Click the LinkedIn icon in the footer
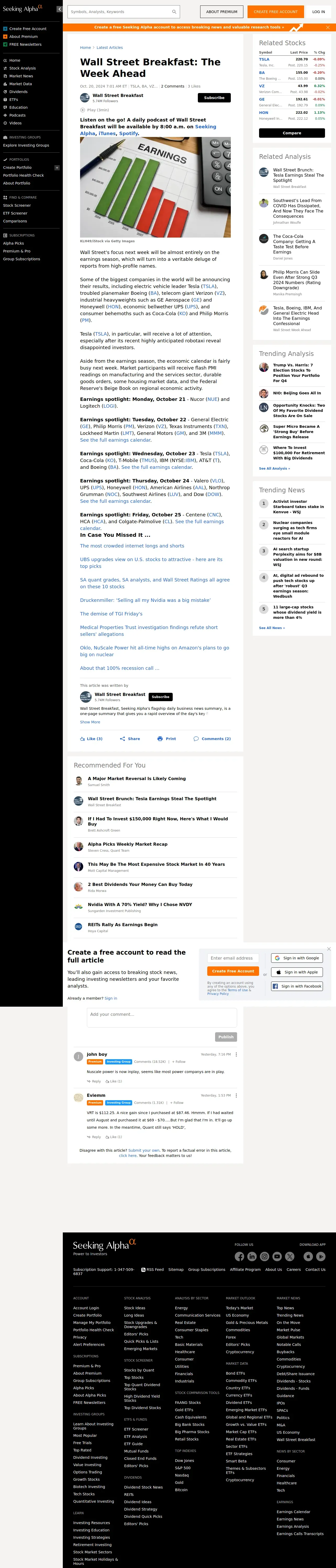336x1568 pixels. [252, 1256]
